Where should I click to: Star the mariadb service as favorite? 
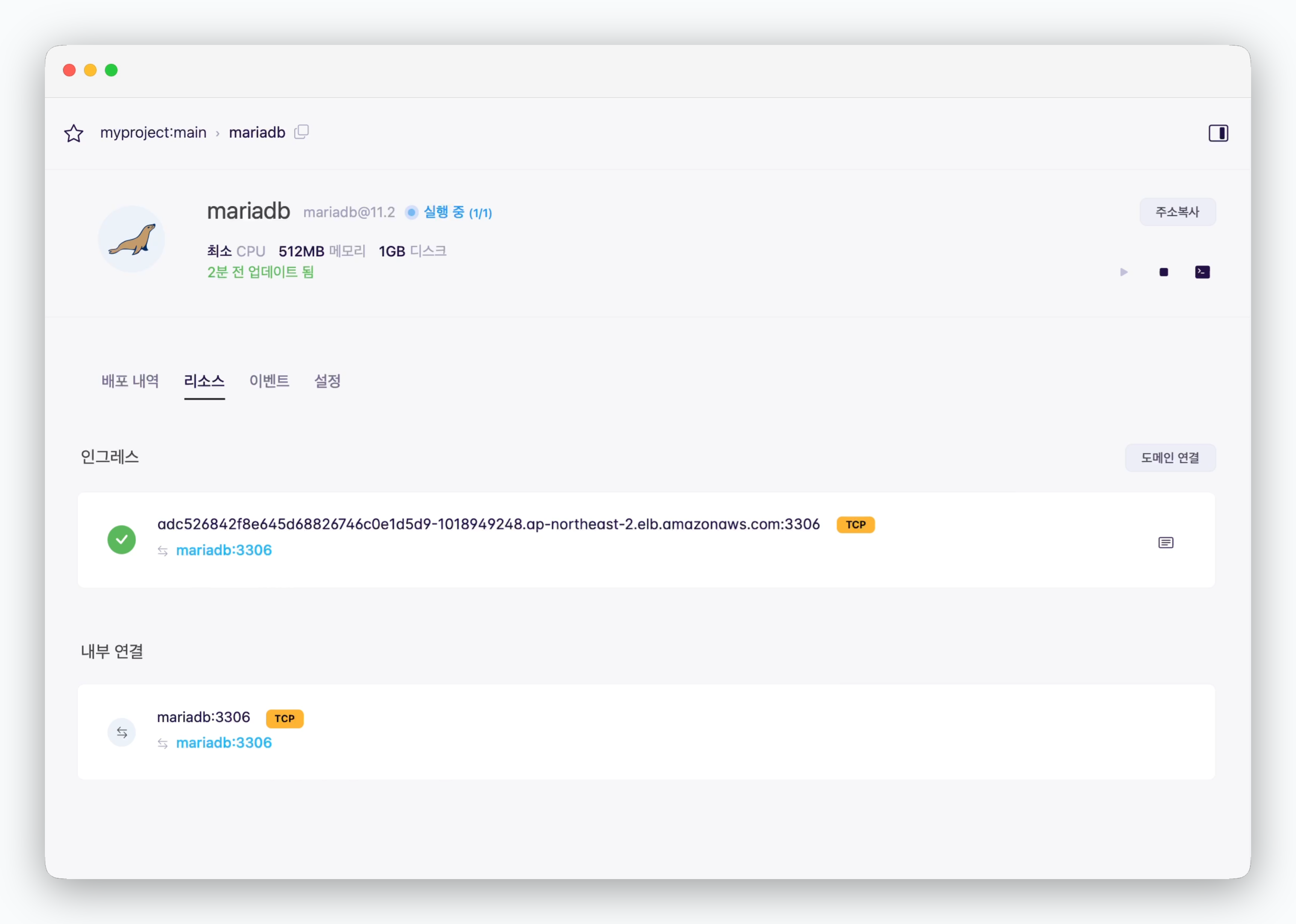[x=74, y=133]
